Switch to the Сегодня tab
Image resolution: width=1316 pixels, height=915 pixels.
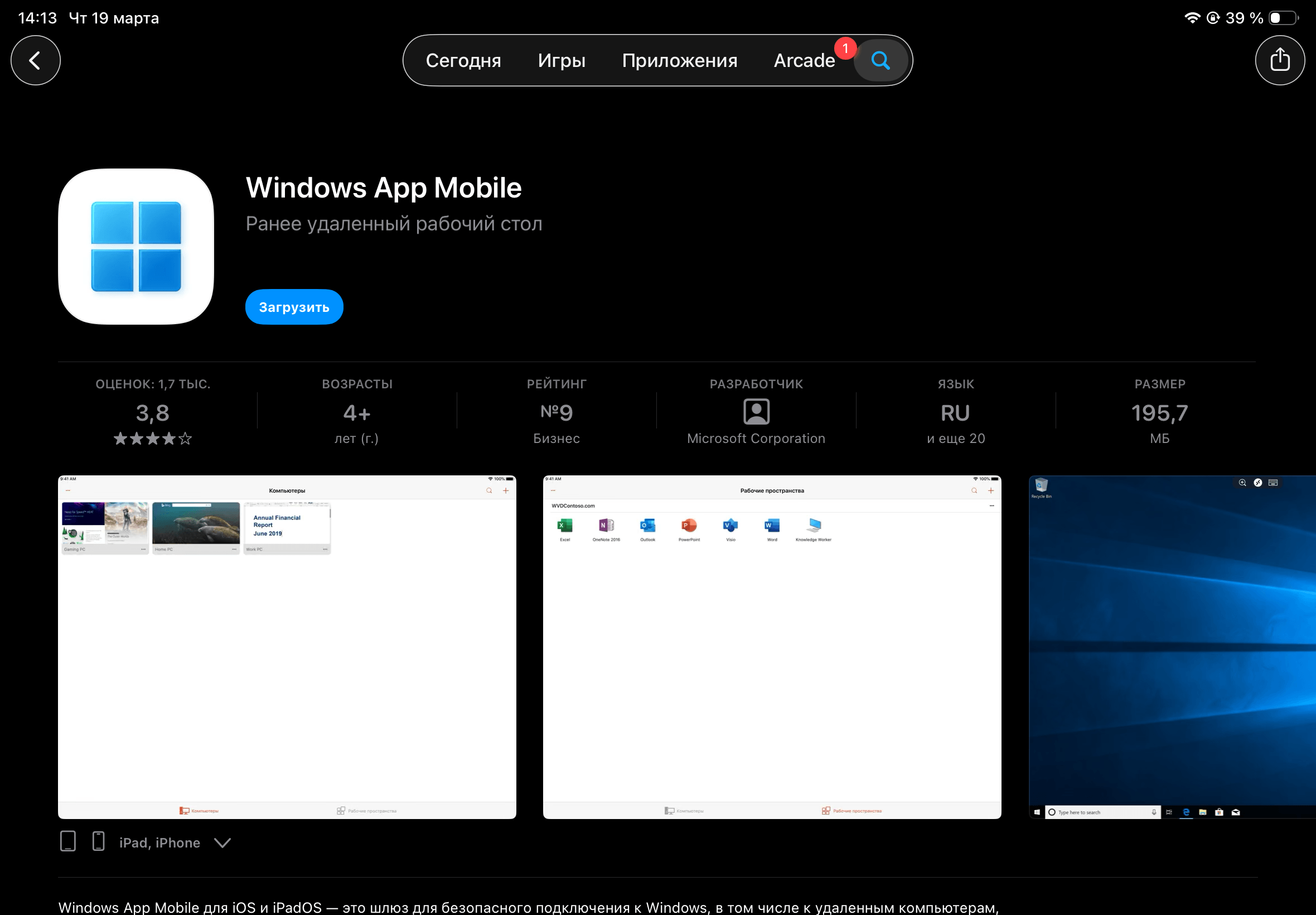[463, 60]
